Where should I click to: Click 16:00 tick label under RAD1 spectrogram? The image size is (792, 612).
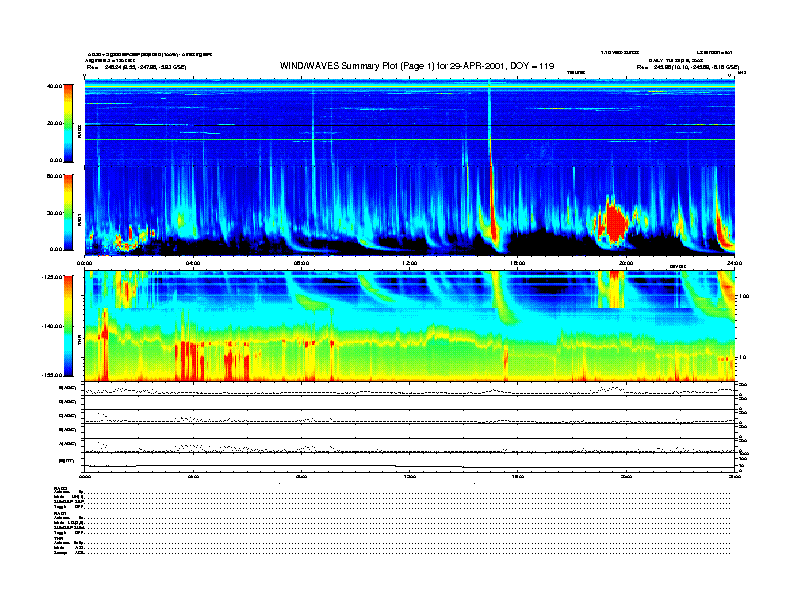coord(518,263)
